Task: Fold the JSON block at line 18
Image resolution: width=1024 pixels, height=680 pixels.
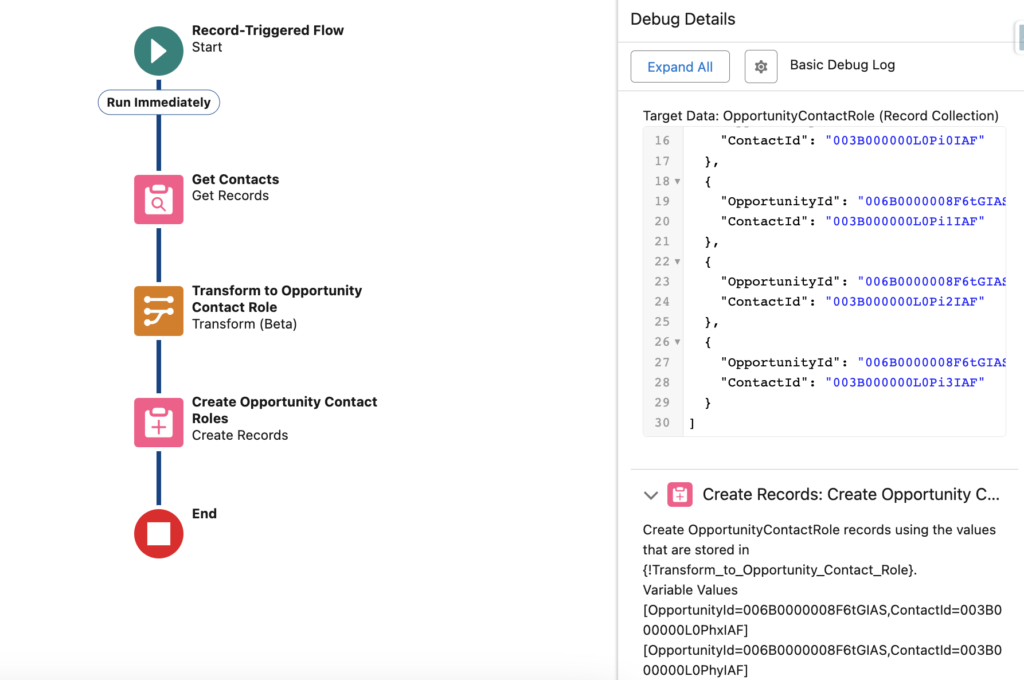Action: [677, 181]
